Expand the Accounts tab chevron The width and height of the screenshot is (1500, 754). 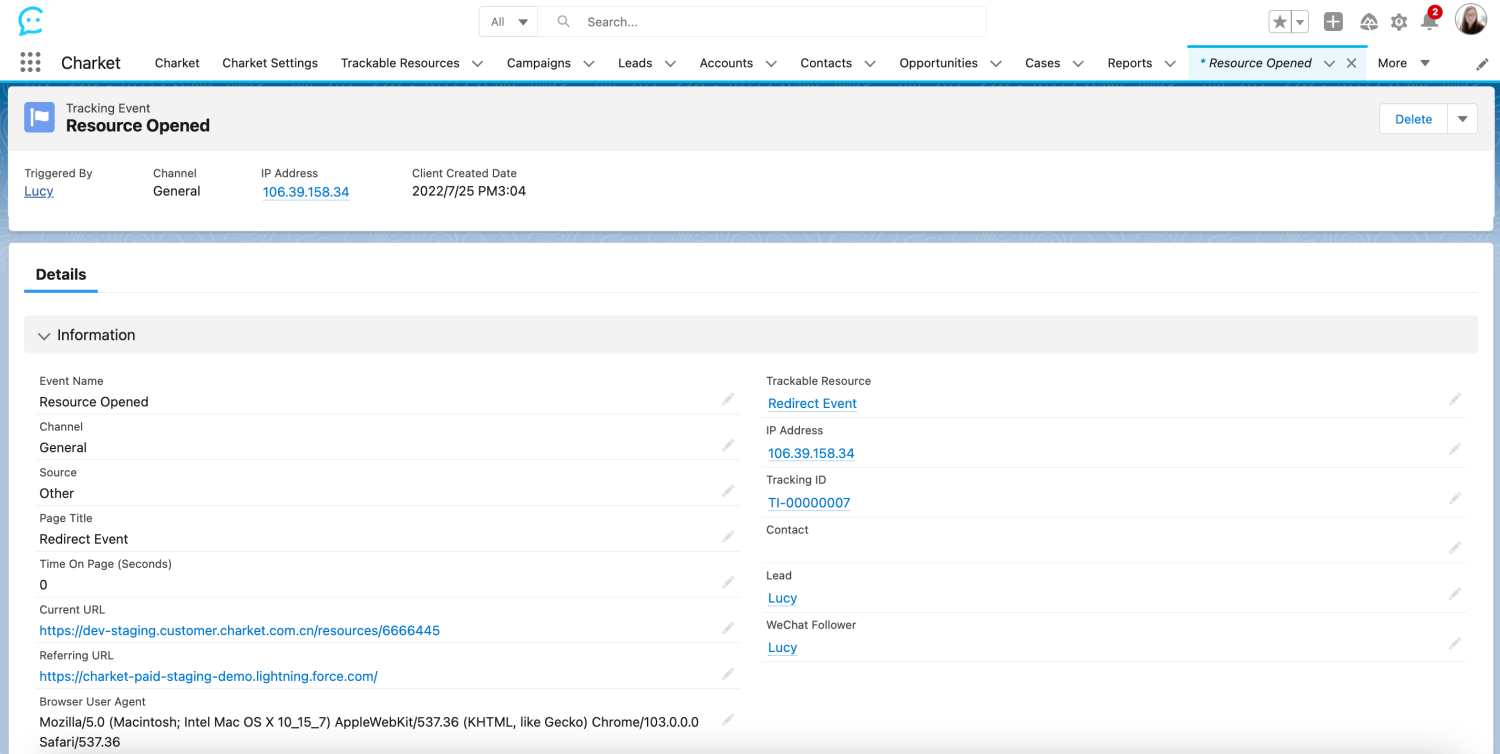pyautogui.click(x=771, y=63)
